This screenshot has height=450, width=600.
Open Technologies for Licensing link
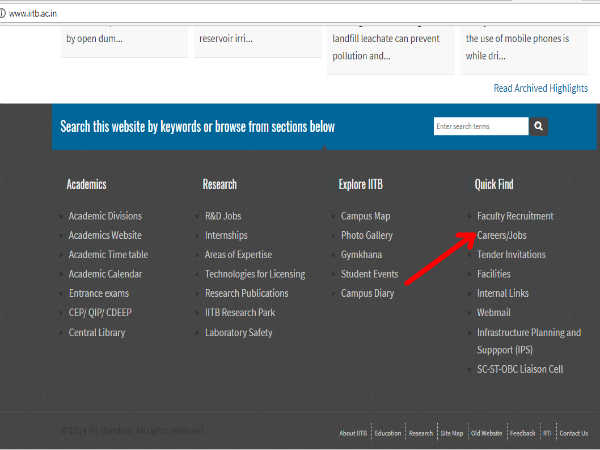tap(255, 274)
